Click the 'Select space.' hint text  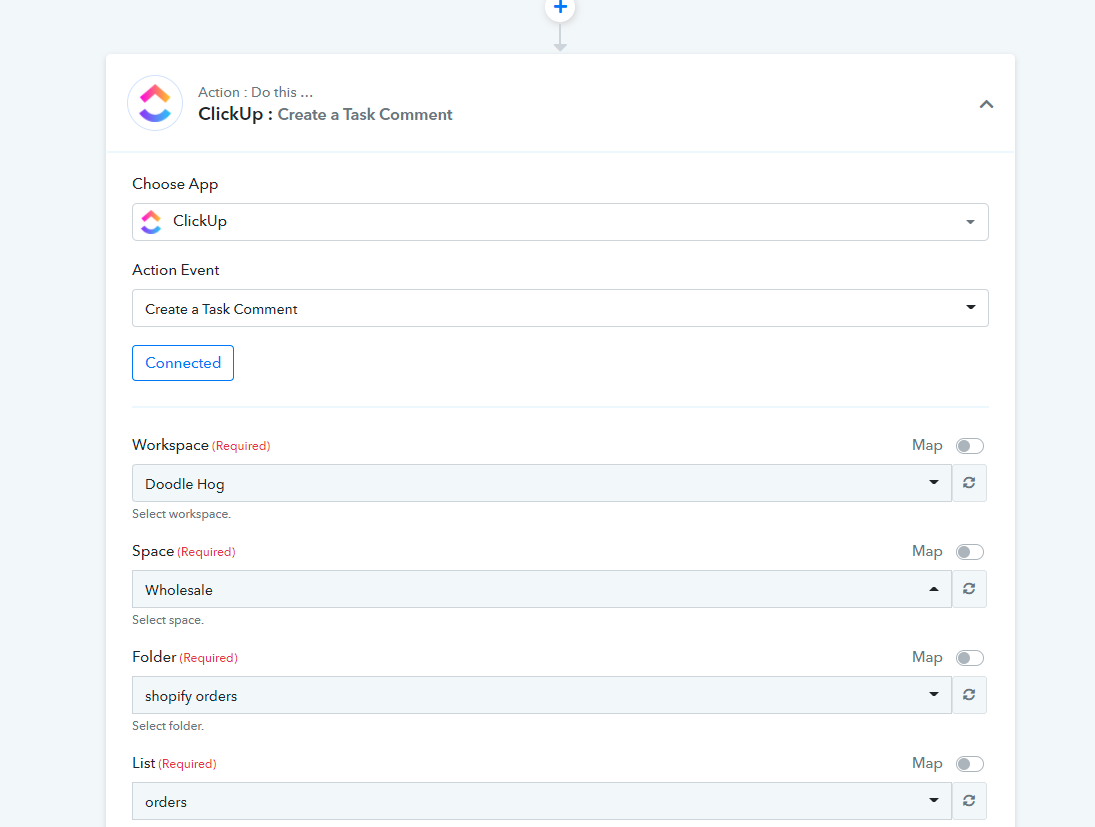tap(168, 620)
